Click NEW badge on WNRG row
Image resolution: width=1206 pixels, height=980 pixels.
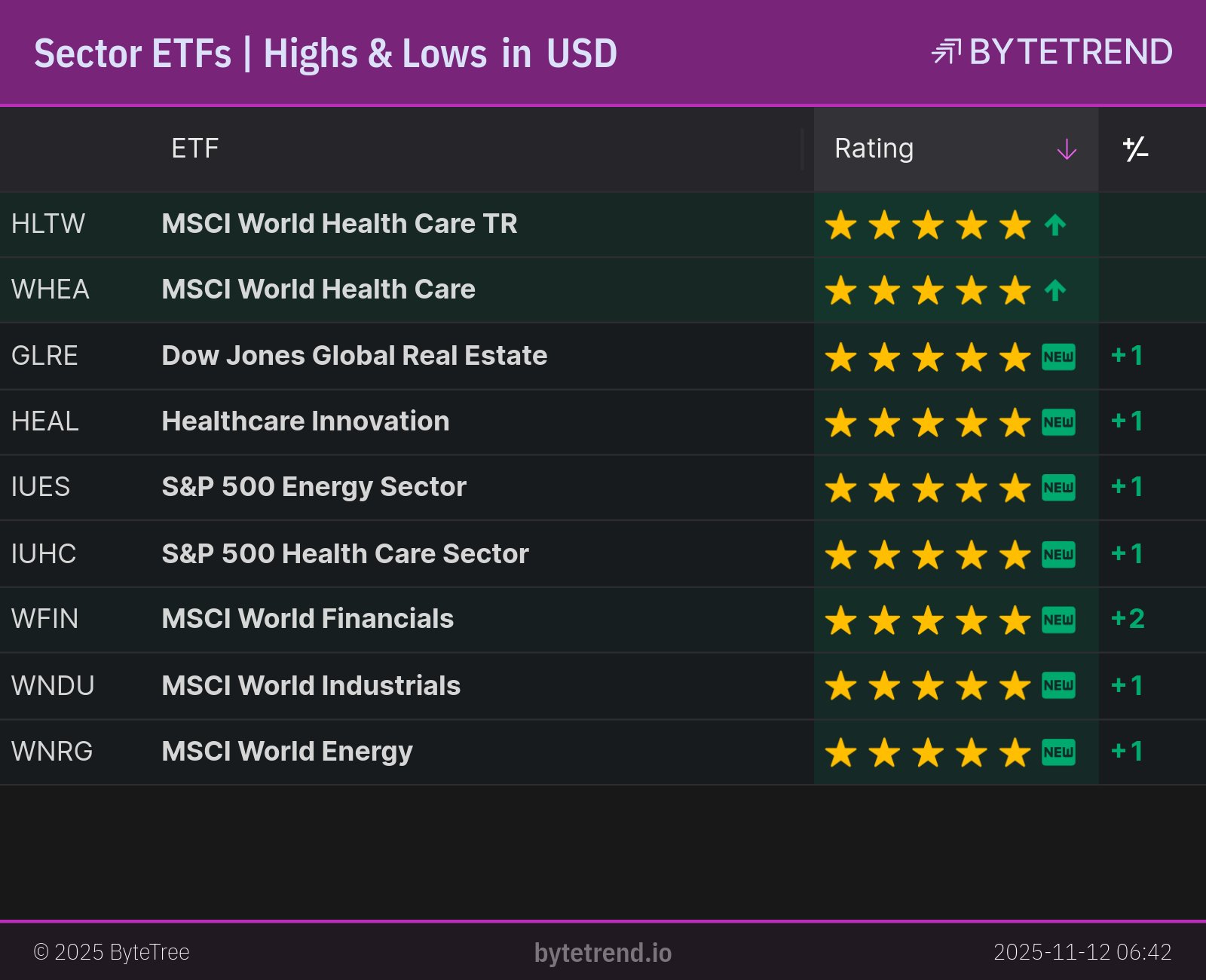(x=1058, y=752)
